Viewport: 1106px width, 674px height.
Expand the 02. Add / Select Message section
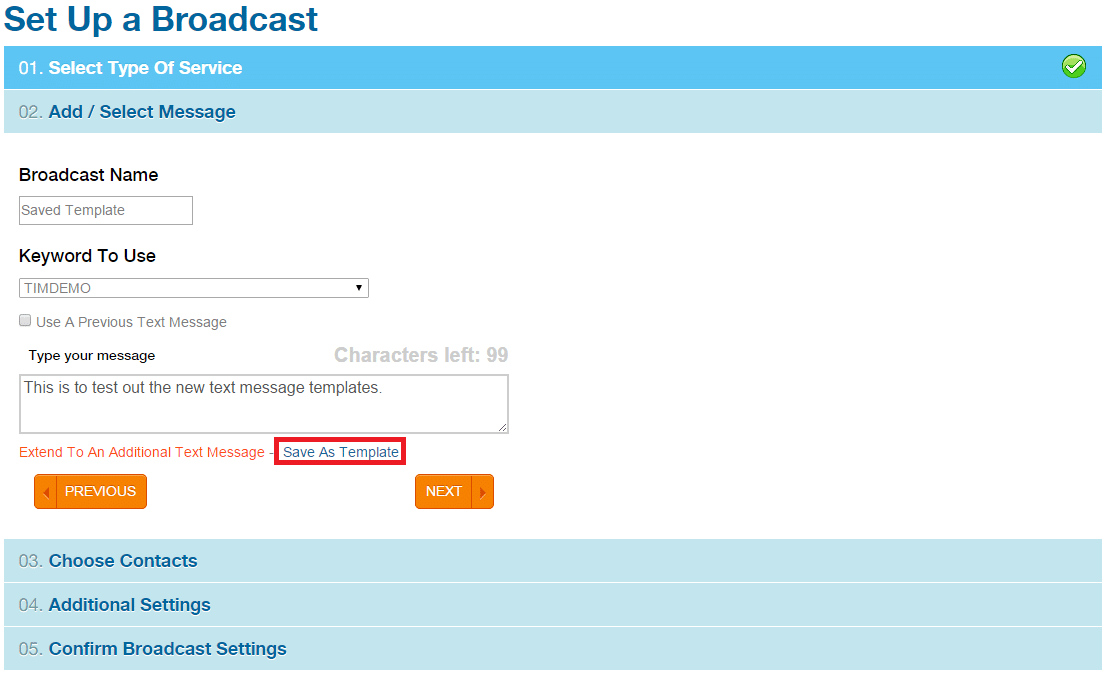553,111
